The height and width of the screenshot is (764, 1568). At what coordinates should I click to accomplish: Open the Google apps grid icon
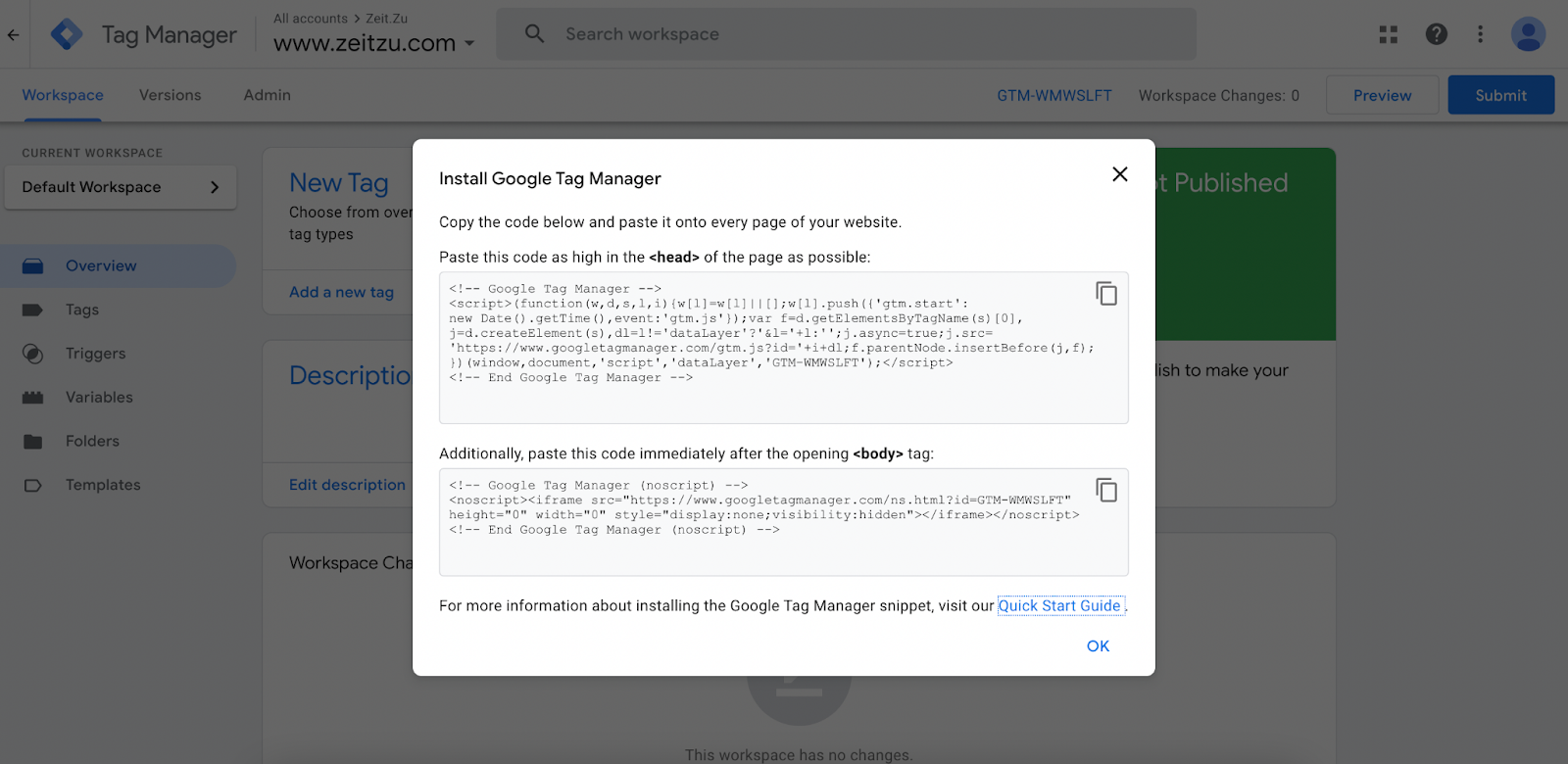click(x=1389, y=34)
